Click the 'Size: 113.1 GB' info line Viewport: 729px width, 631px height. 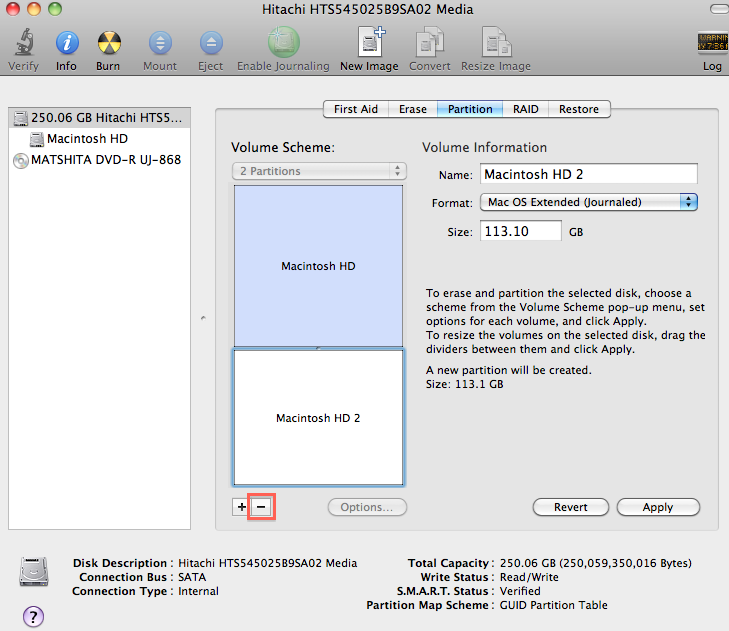[x=464, y=384]
